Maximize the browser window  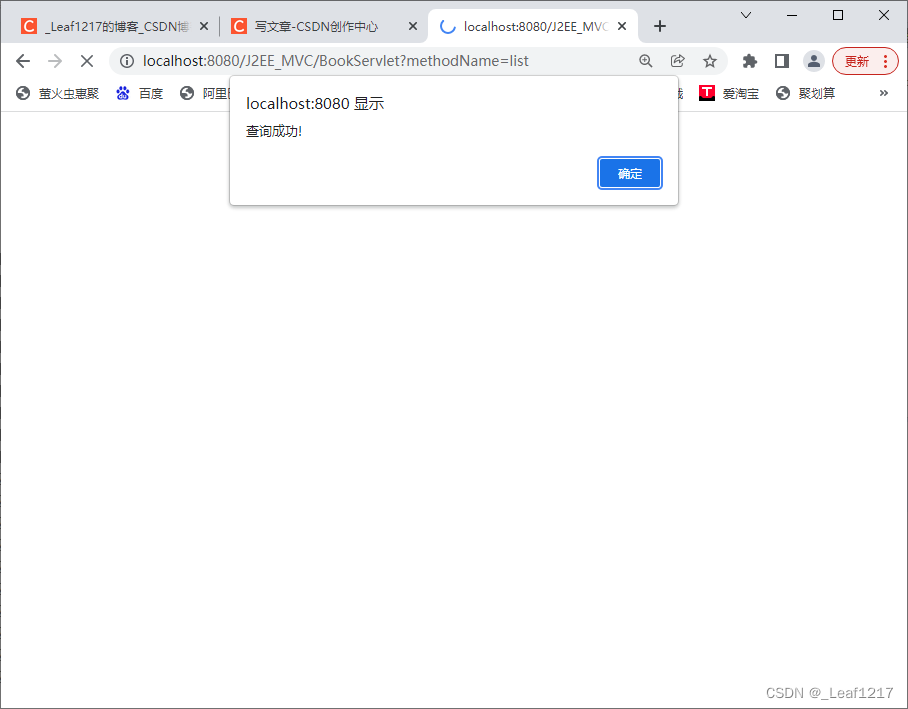(838, 15)
